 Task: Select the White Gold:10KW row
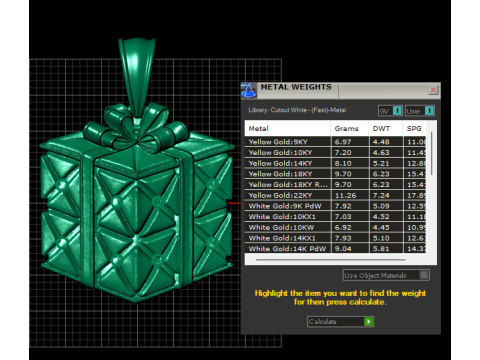(335, 227)
